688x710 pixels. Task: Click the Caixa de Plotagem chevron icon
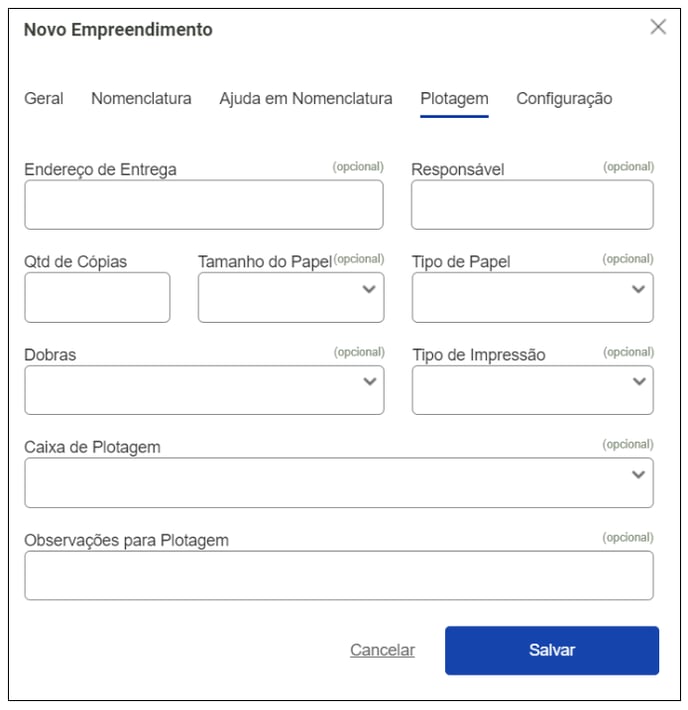coord(639,475)
